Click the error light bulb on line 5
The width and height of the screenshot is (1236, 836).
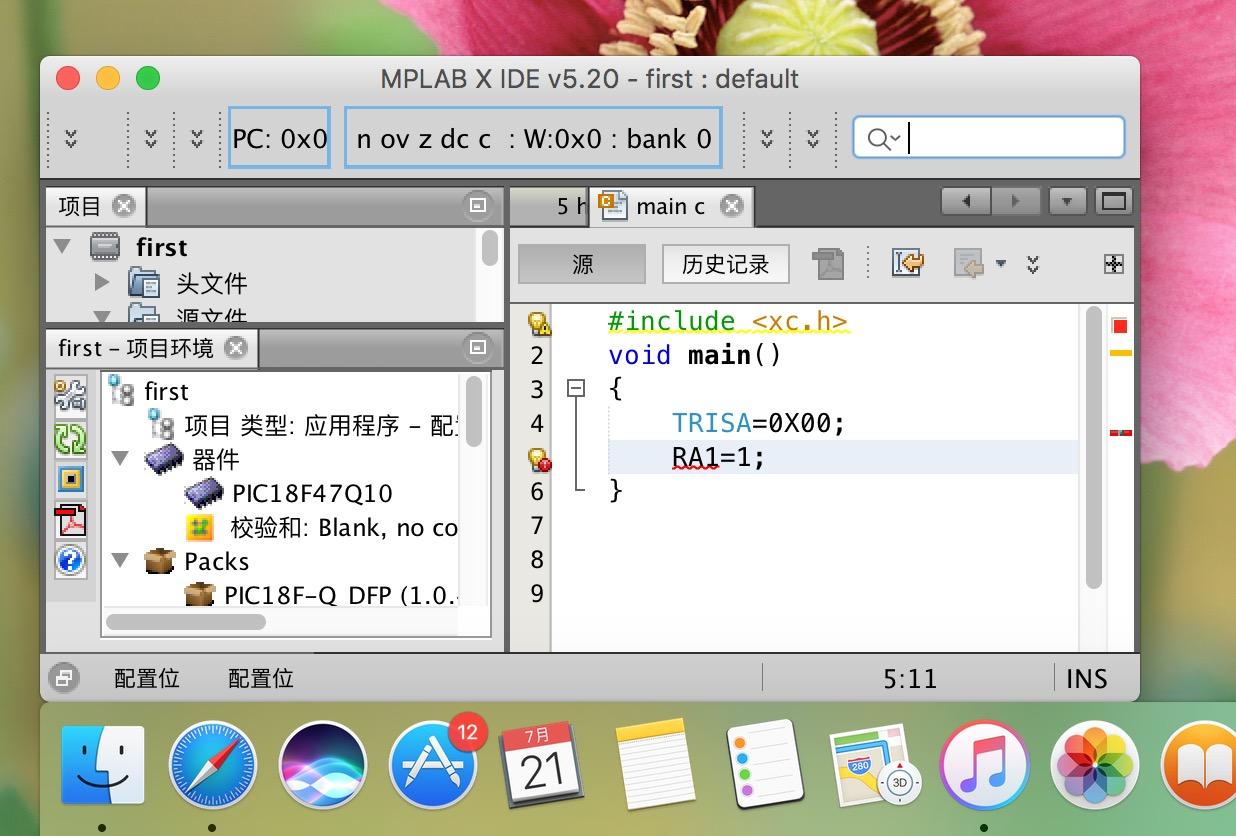[539, 459]
